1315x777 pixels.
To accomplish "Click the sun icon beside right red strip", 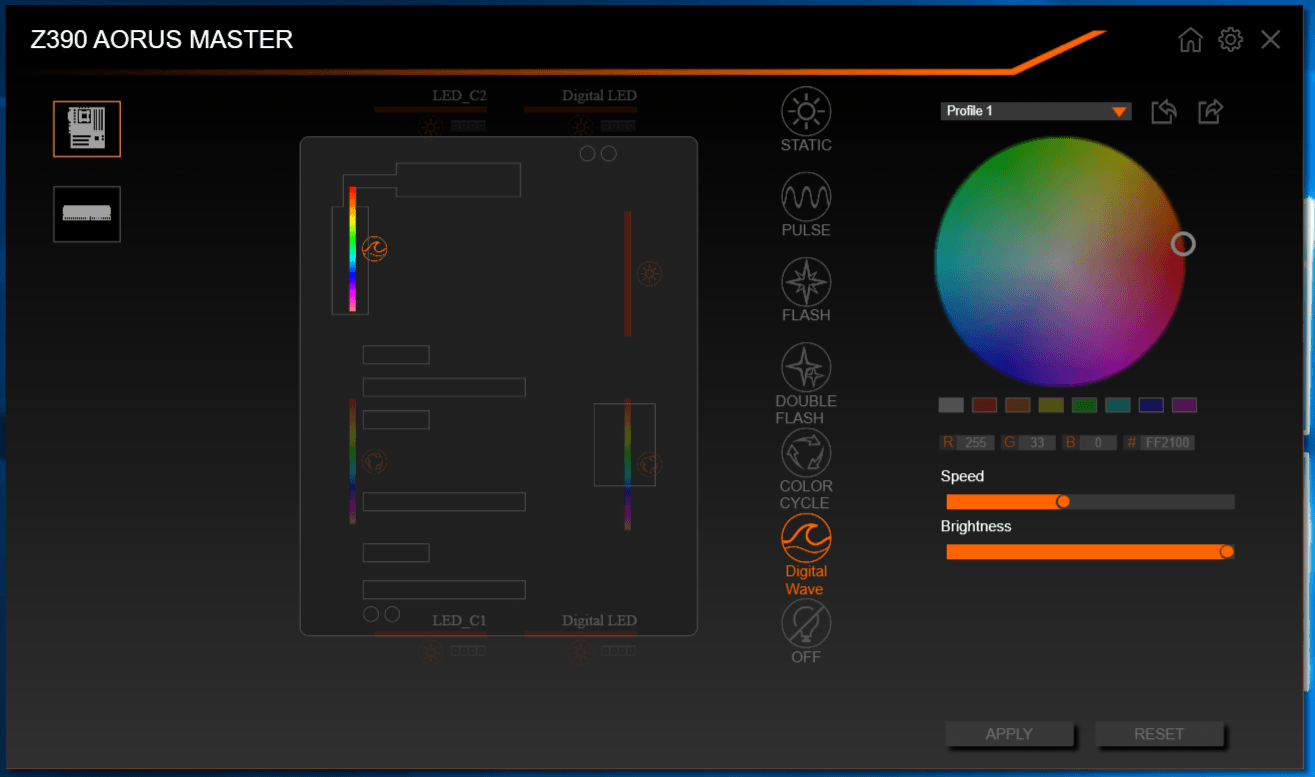I will [x=649, y=273].
